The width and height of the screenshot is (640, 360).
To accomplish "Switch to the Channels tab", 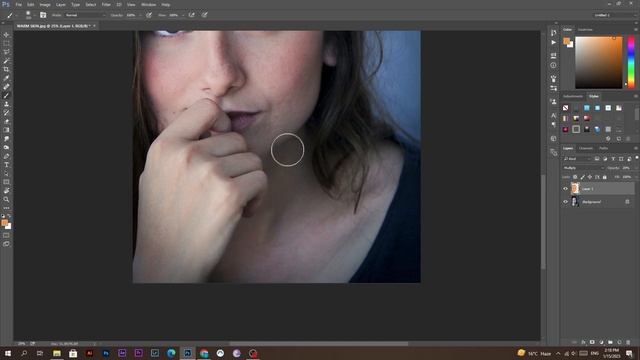I will click(x=586, y=148).
